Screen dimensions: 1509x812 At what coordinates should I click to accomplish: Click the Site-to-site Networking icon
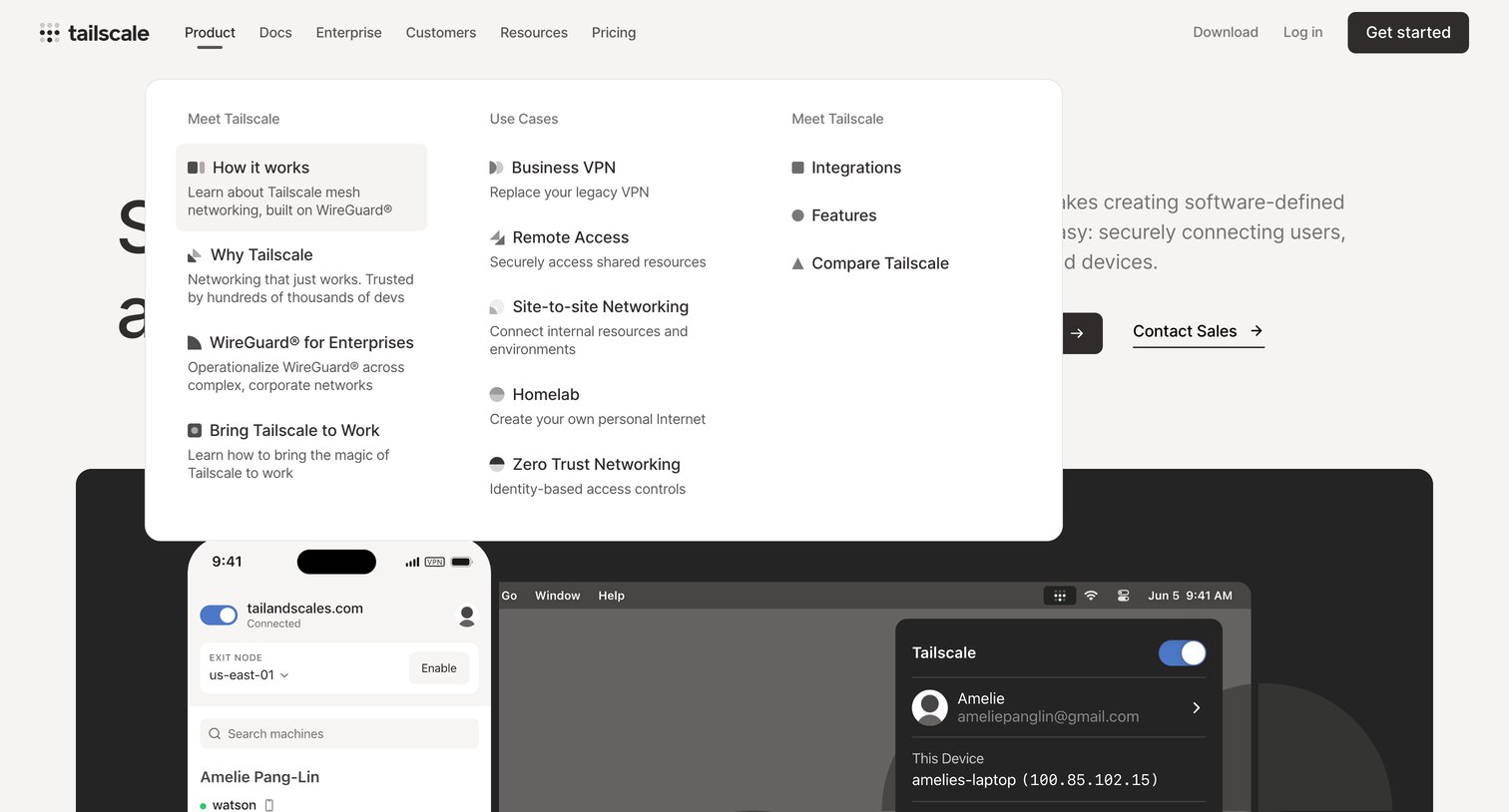pyautogui.click(x=497, y=307)
